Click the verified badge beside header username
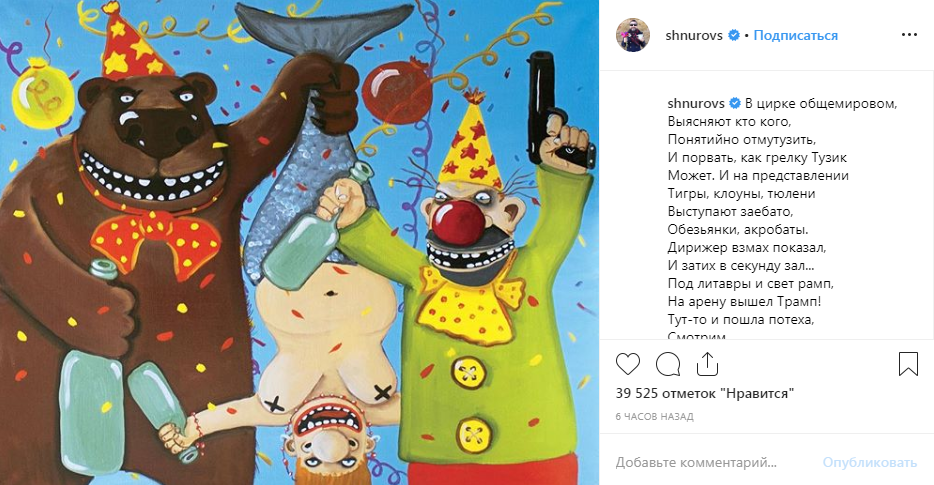 (734, 35)
